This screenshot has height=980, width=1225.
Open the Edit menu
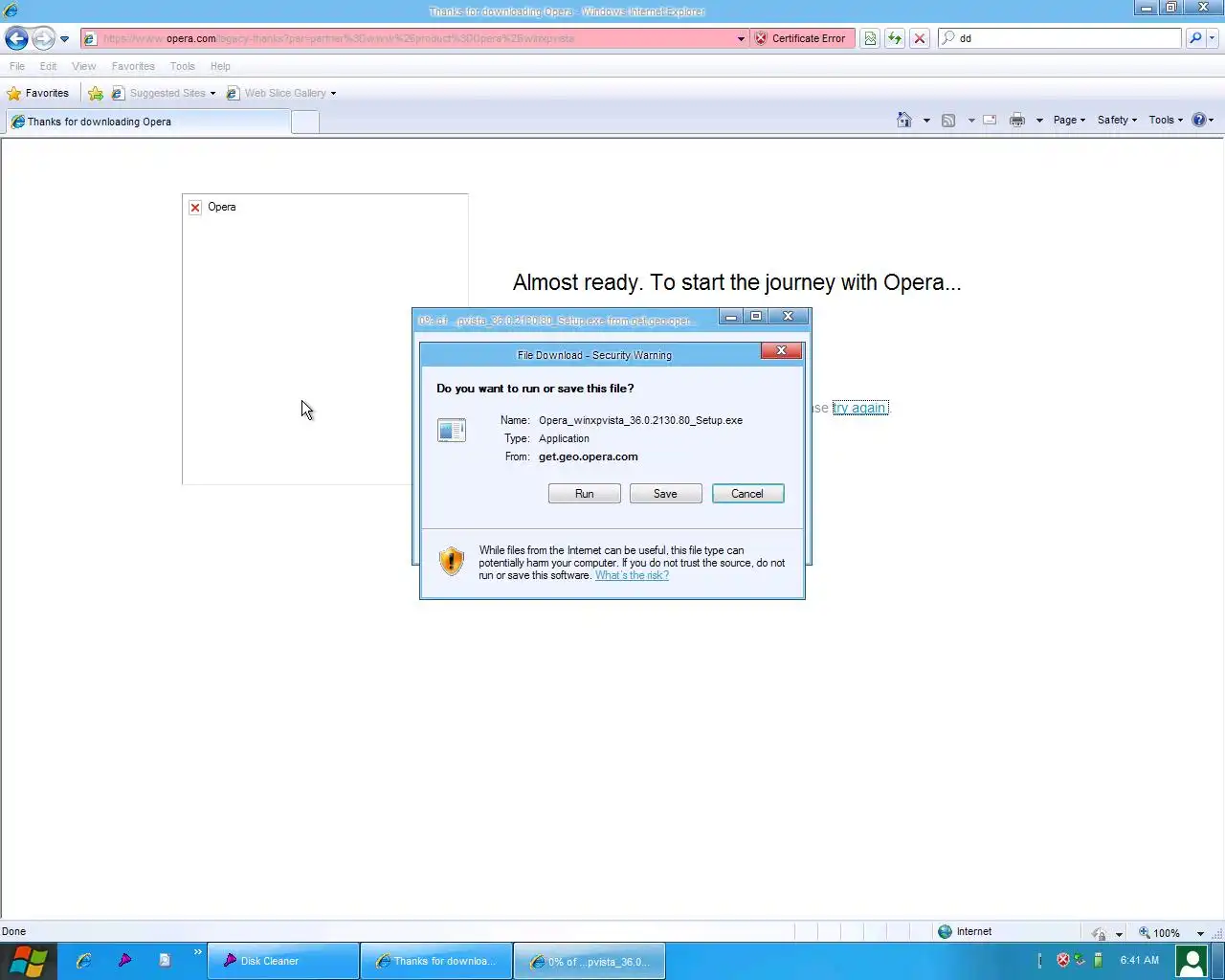(x=48, y=66)
